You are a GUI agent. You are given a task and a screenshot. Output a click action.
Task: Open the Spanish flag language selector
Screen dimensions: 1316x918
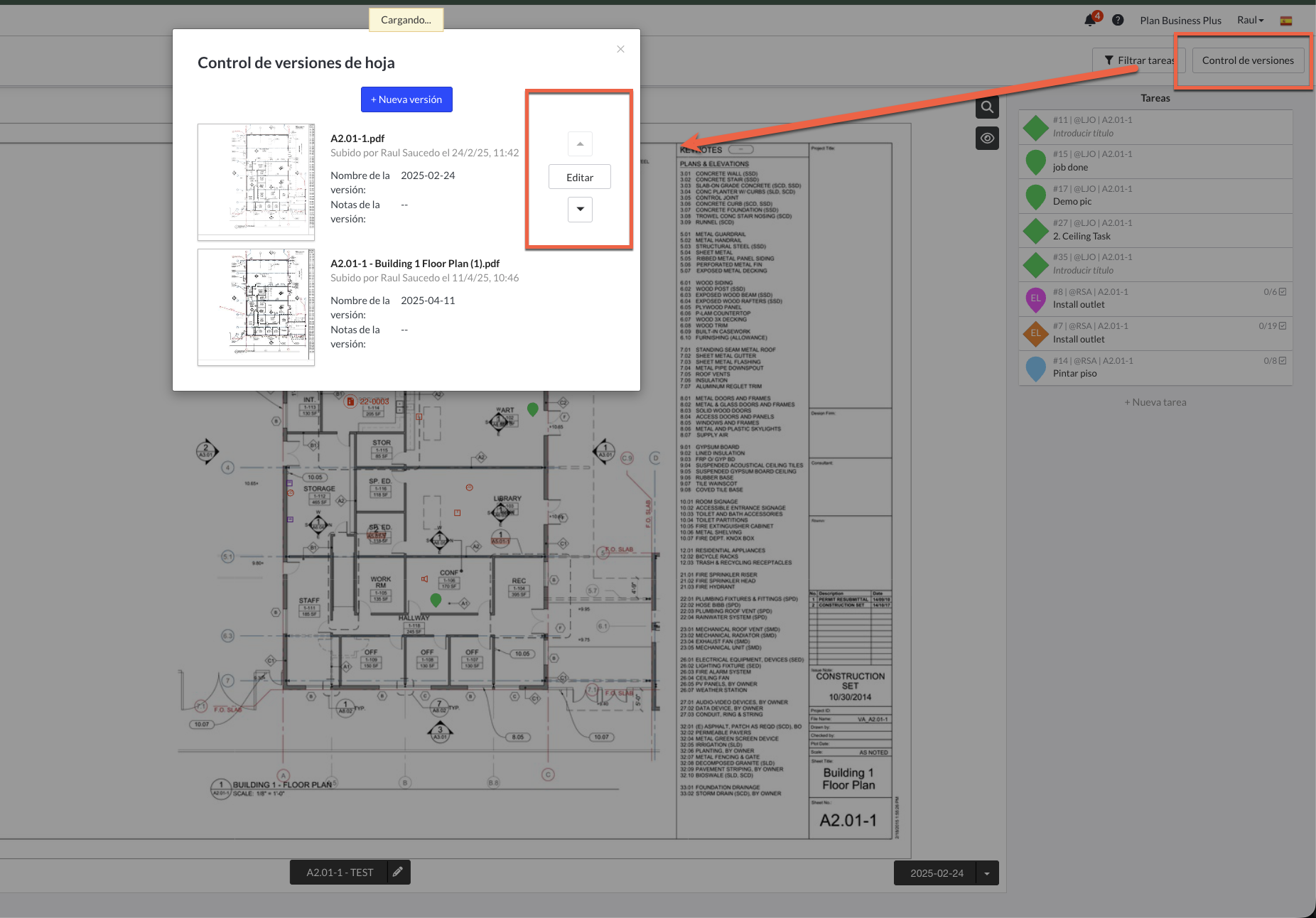point(1286,21)
